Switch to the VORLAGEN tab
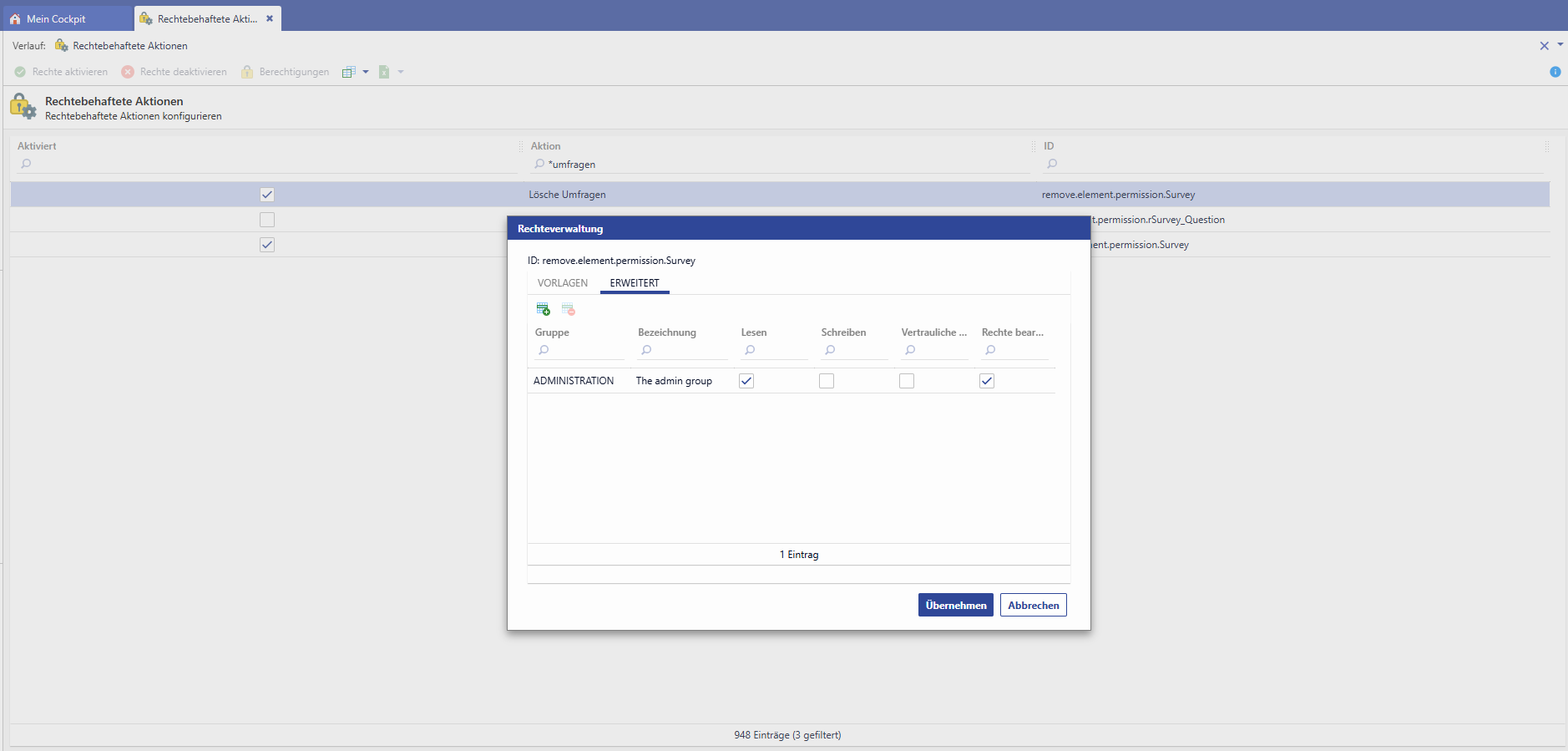This screenshot has height=751, width=1568. click(x=563, y=283)
